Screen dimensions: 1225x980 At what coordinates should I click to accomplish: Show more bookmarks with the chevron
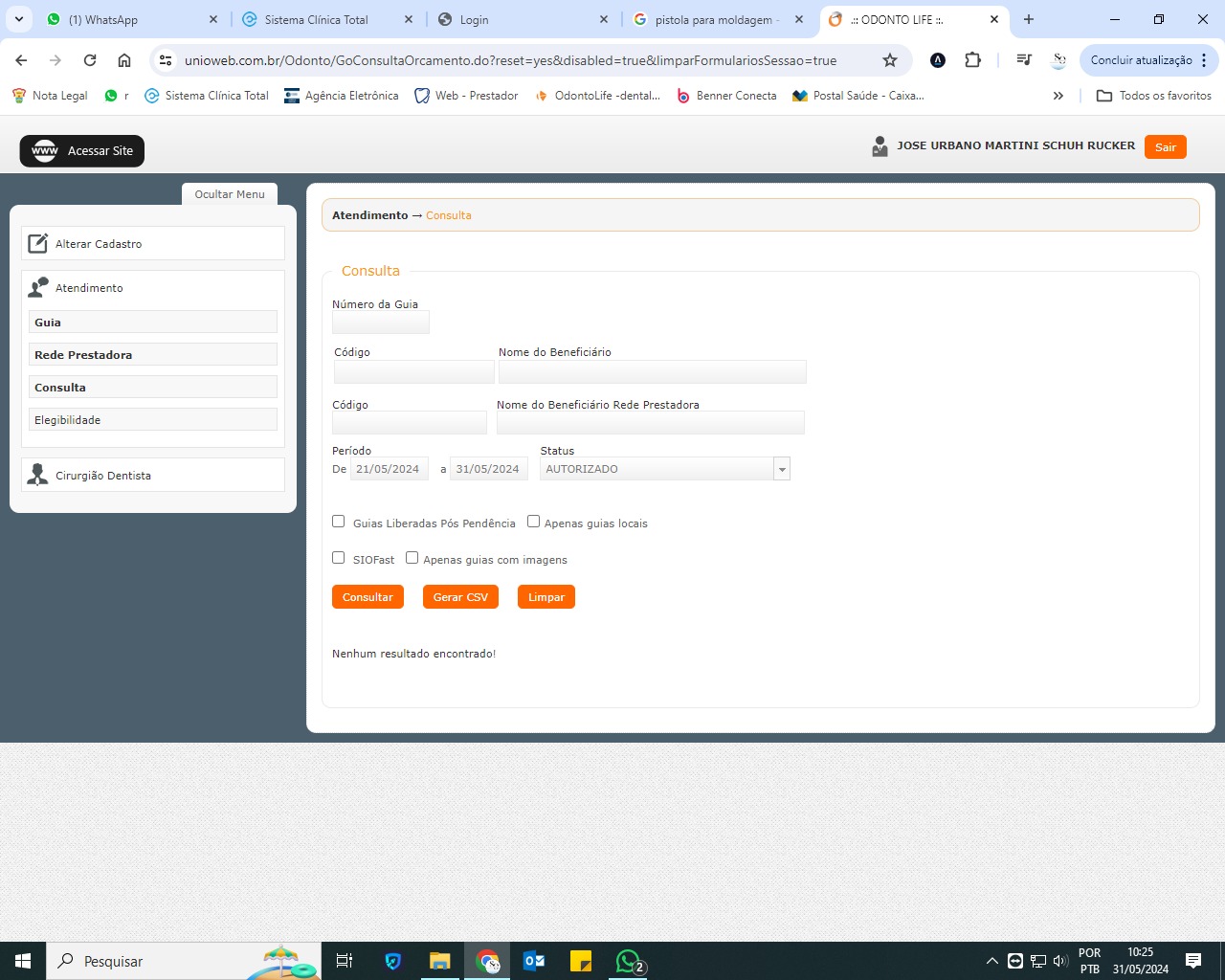[1058, 96]
